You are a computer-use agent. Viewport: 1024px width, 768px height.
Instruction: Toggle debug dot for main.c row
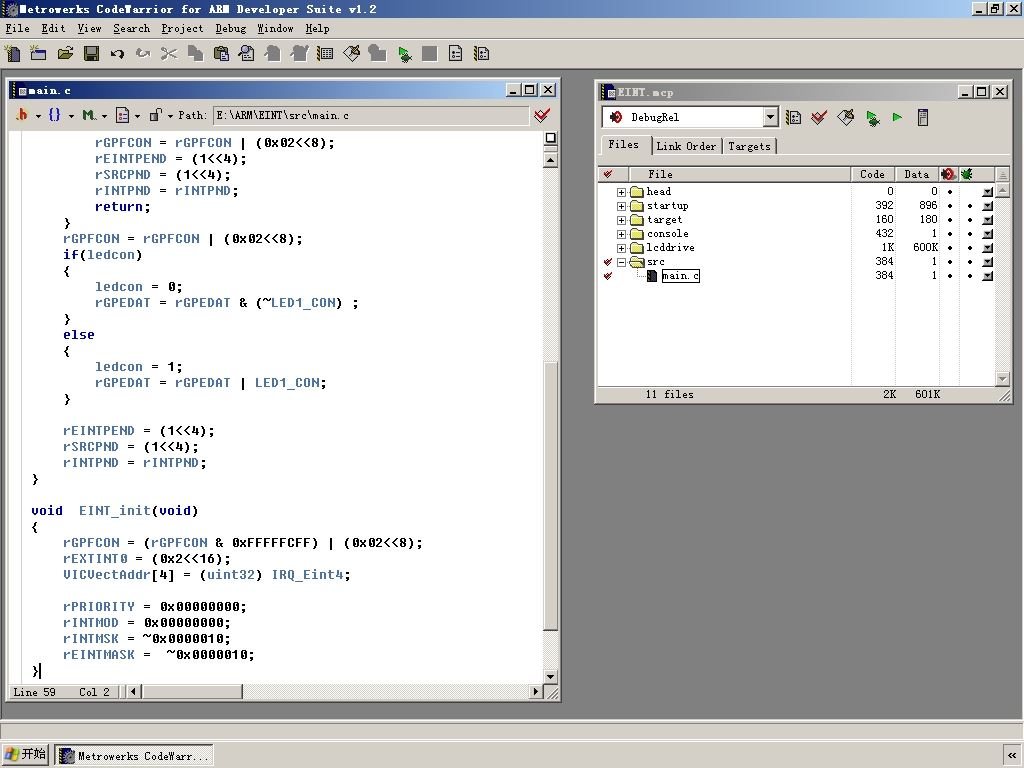(x=970, y=276)
